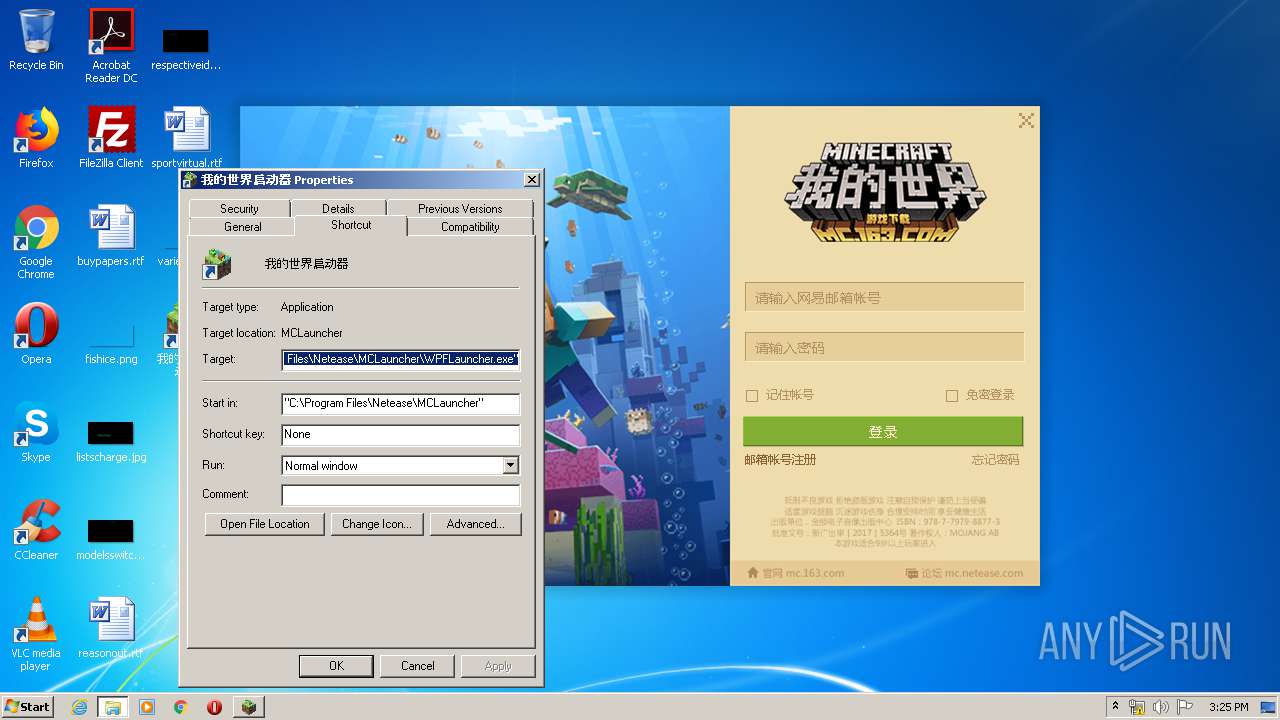
Task: Click Minecraft launcher taskbar icon
Action: (x=248, y=707)
